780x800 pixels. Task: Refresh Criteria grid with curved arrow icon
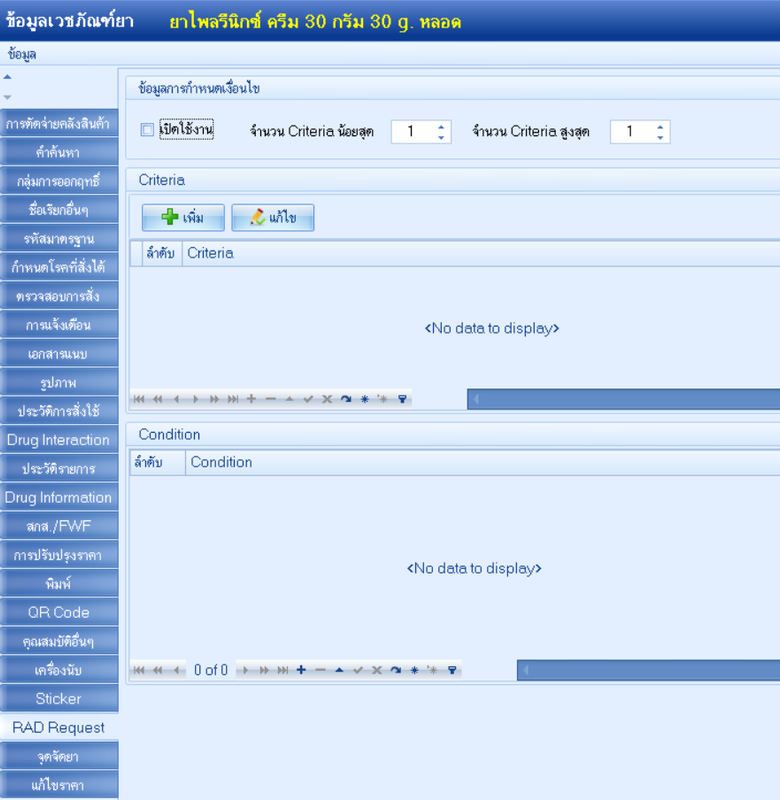pos(346,399)
